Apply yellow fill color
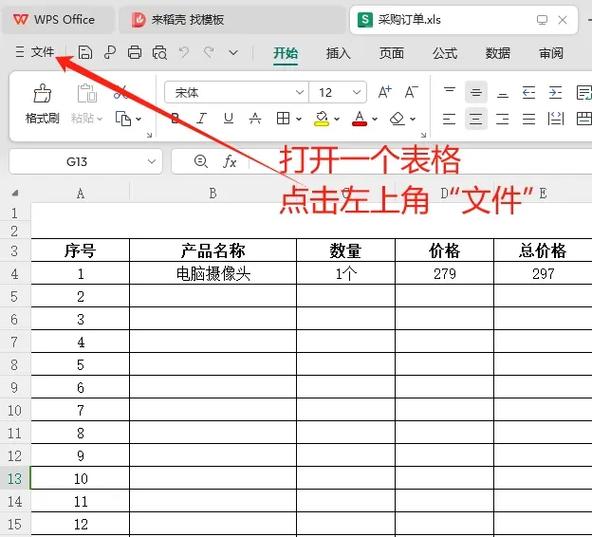Screen dimensions: 592x537 click(321, 119)
